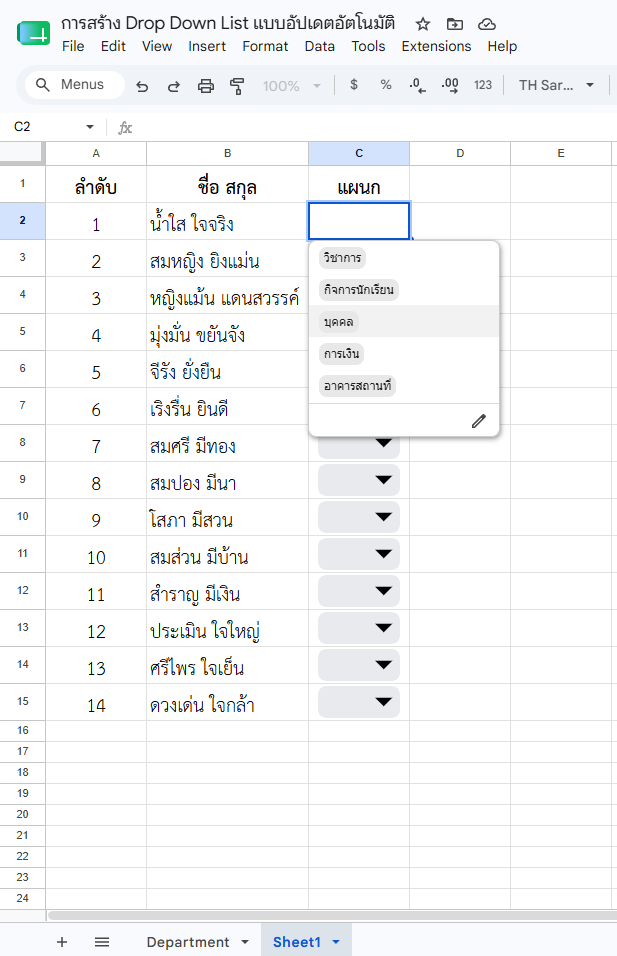Open more number formats 123
The height and width of the screenshot is (956, 617).
(x=483, y=85)
